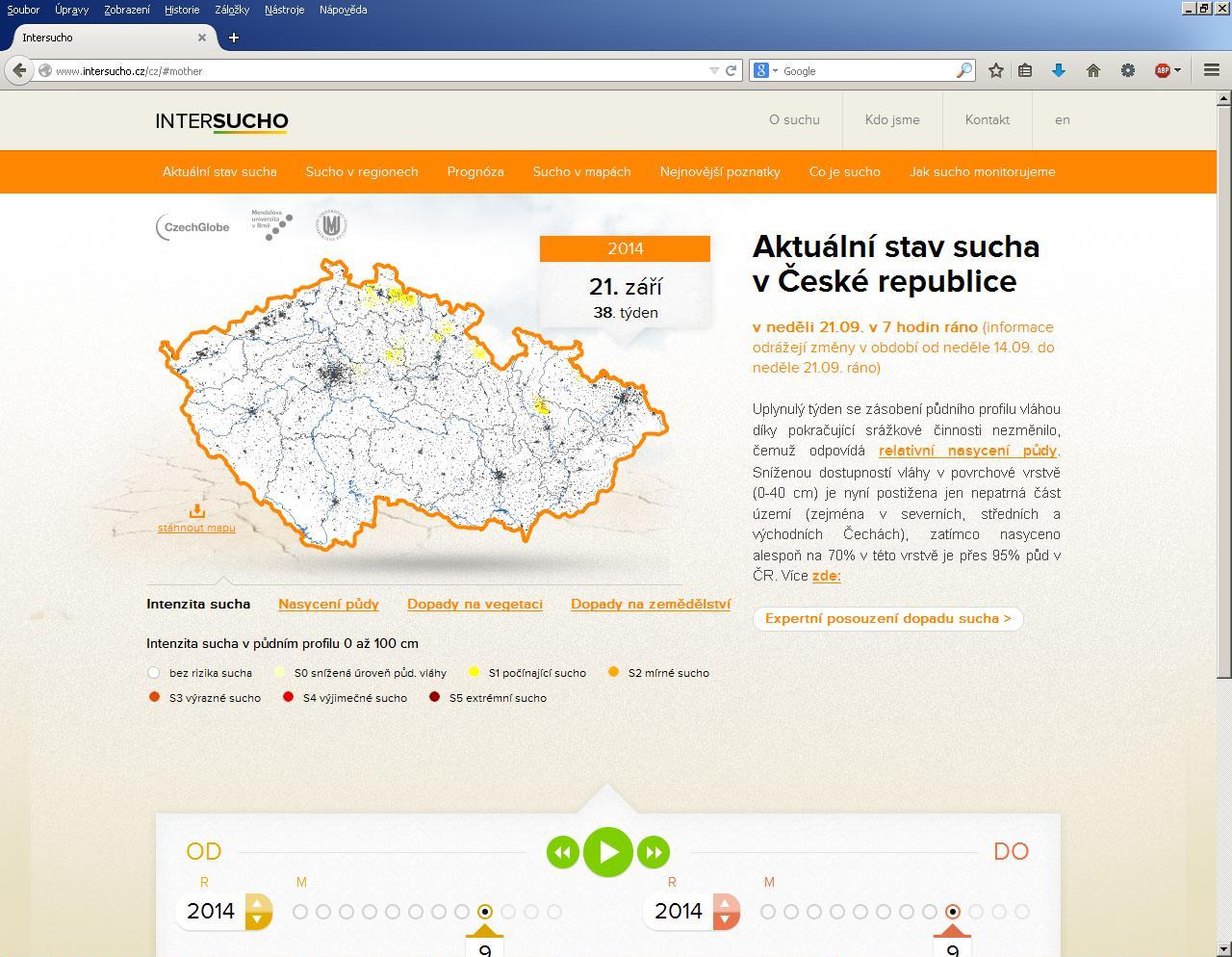Open the Soubor menu
This screenshot has width=1232, height=957.
click(23, 10)
